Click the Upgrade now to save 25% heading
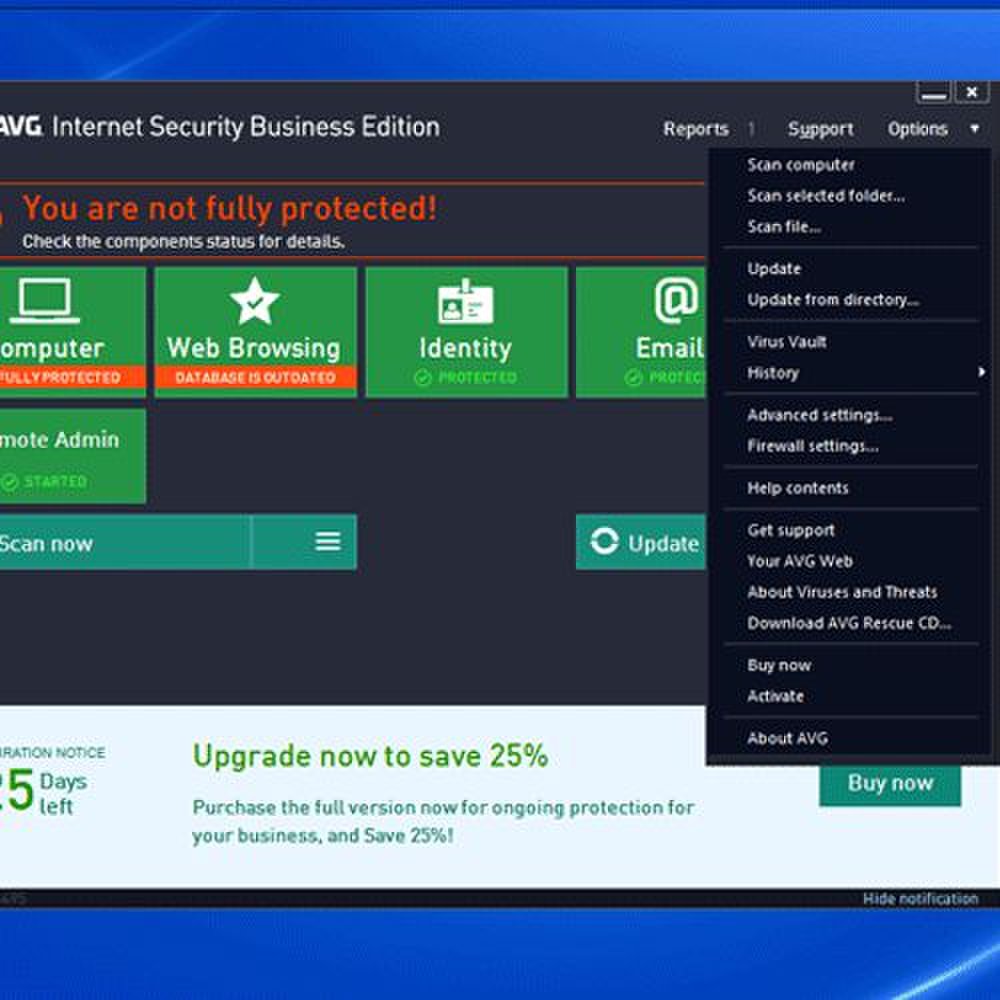 coord(371,756)
